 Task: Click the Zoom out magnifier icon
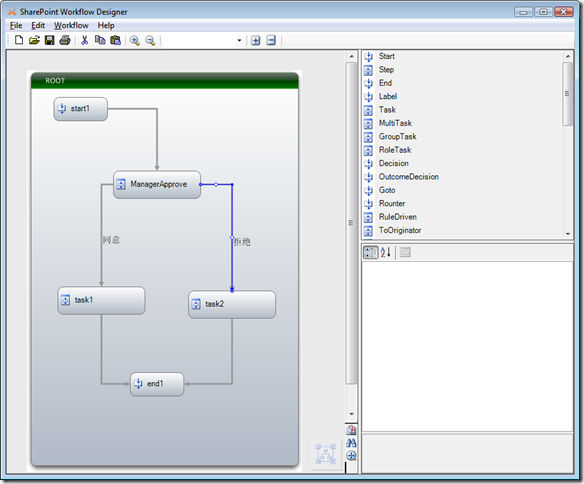point(150,40)
